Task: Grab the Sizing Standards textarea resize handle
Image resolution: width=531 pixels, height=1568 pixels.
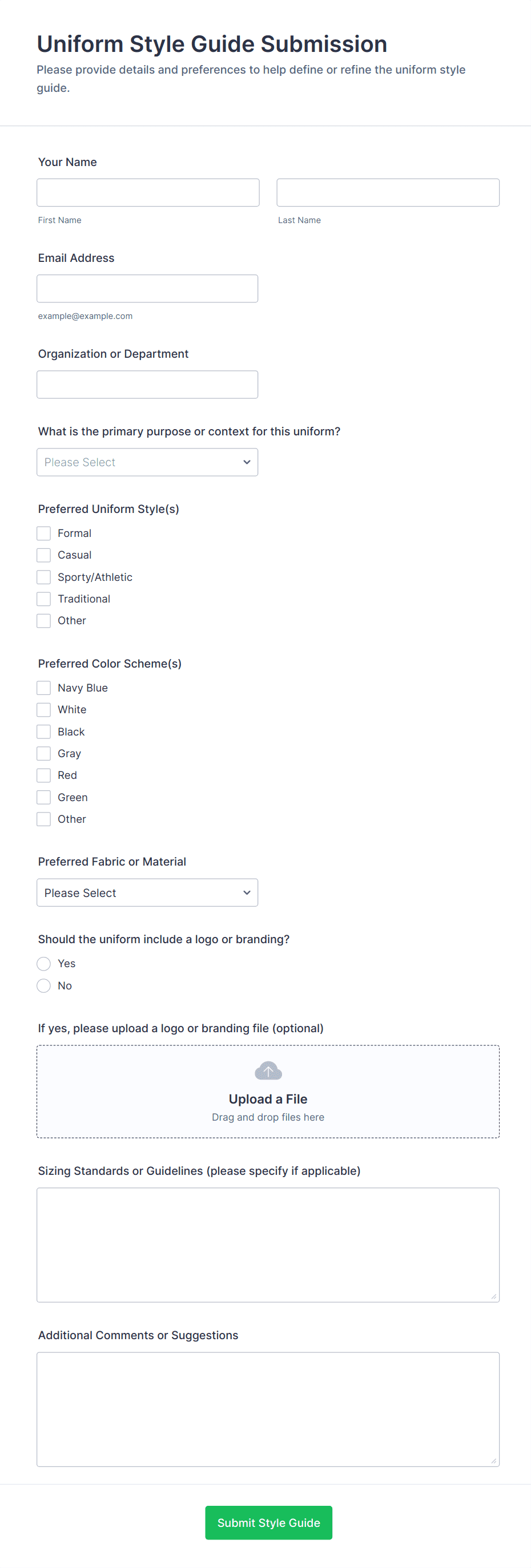Action: click(494, 1296)
